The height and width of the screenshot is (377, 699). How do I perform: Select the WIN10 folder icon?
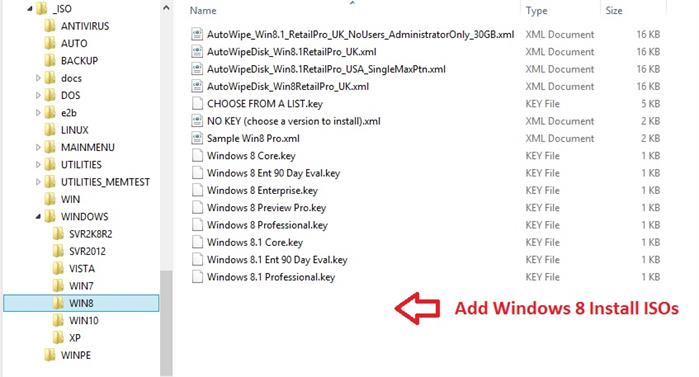click(x=58, y=320)
